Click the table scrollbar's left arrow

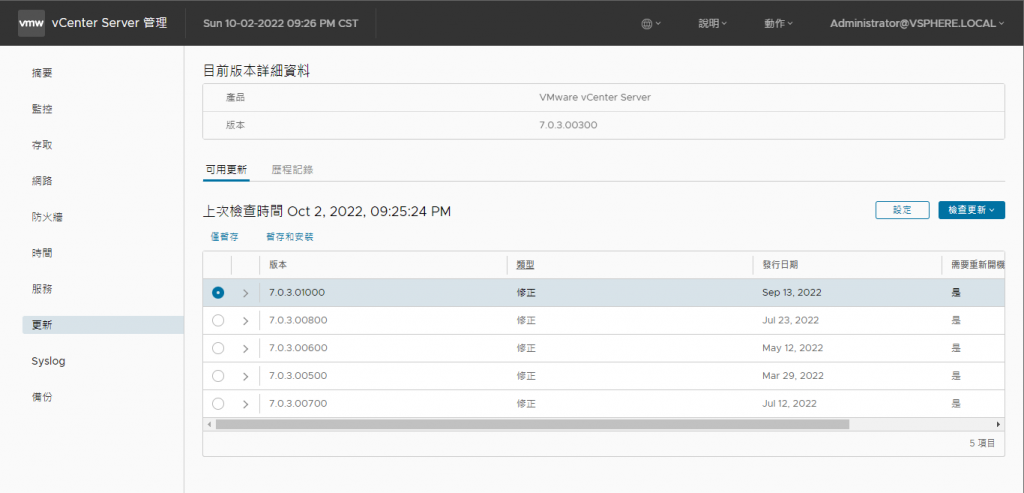(x=209, y=424)
